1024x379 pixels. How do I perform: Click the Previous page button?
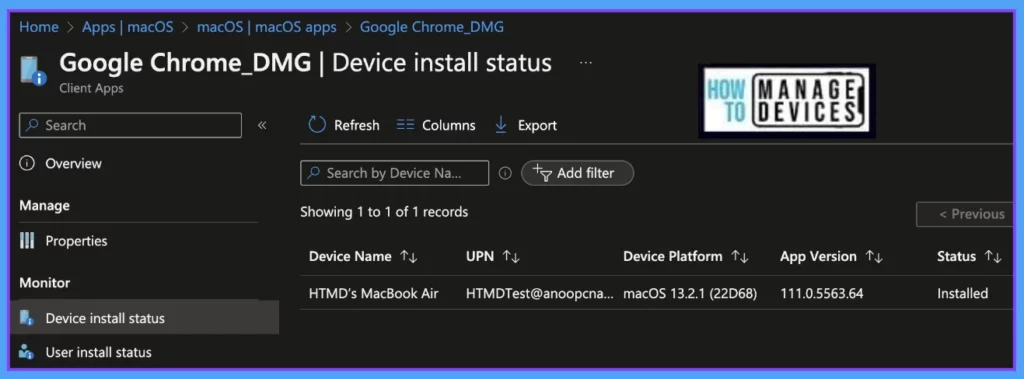tap(965, 214)
